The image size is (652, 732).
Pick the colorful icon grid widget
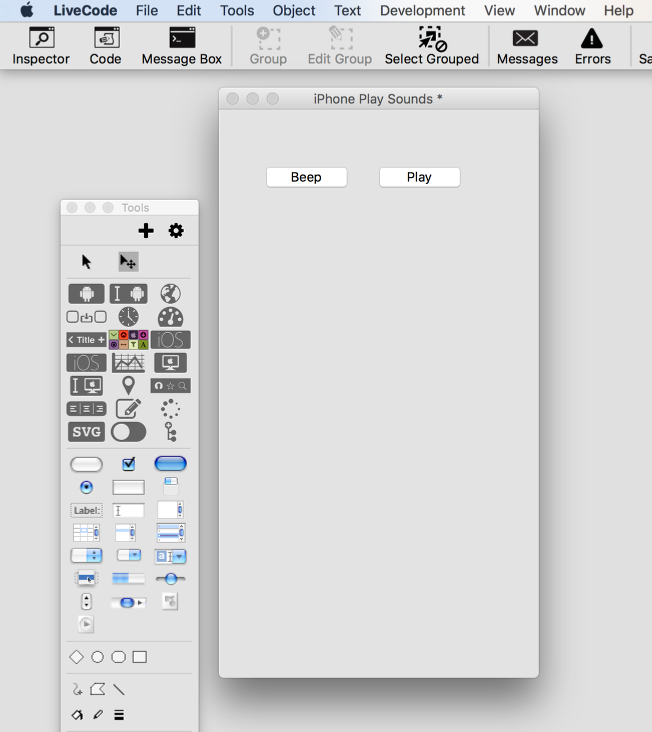(x=128, y=340)
